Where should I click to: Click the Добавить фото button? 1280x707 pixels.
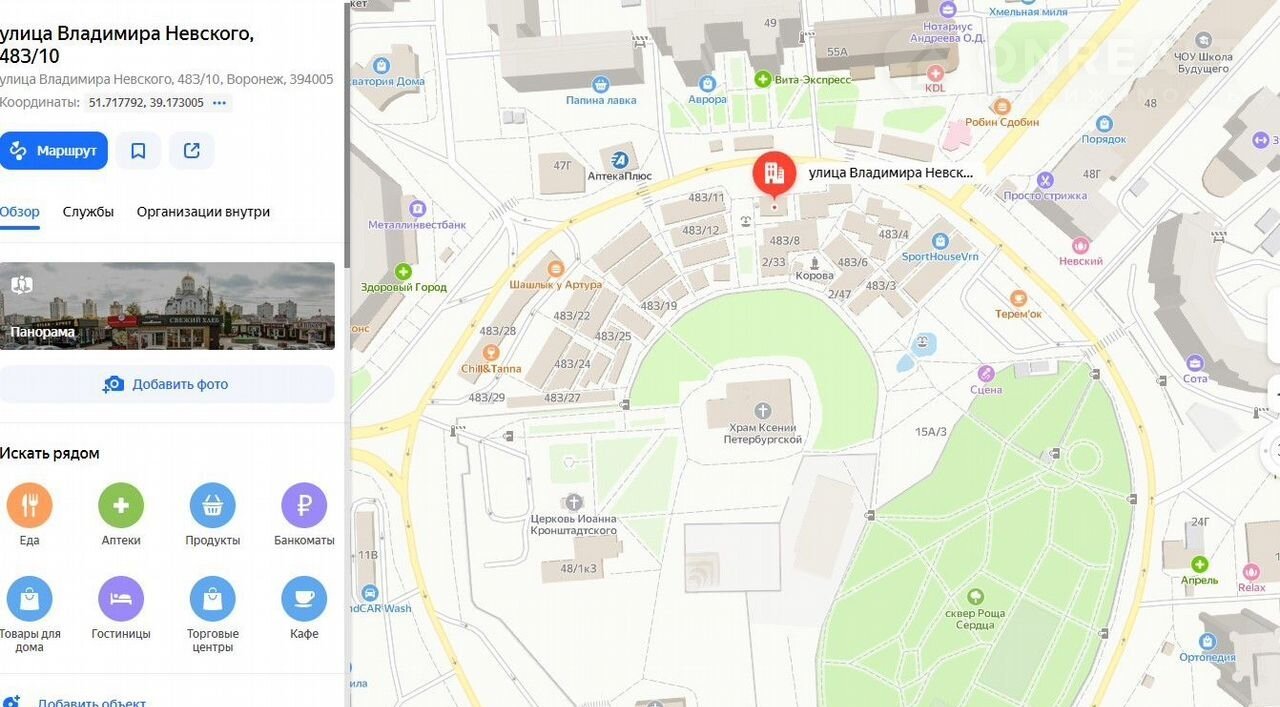(x=167, y=384)
